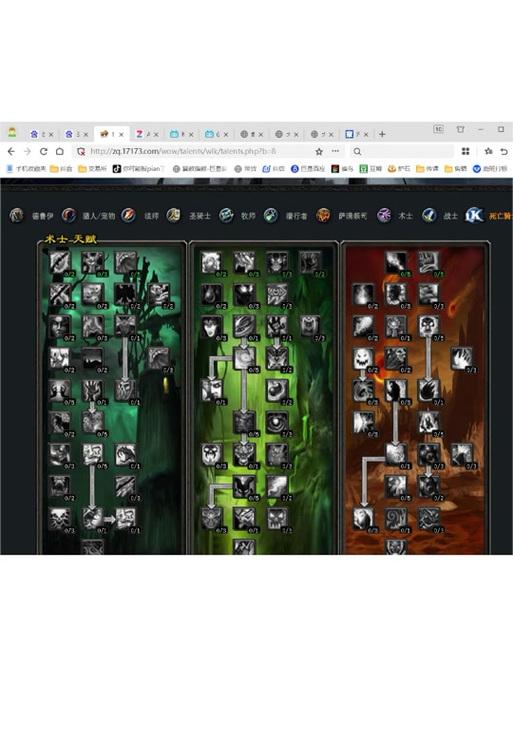Pick Devastation talent in Destruction tree
The width and height of the screenshot is (513, 729).
[x=428, y=391]
